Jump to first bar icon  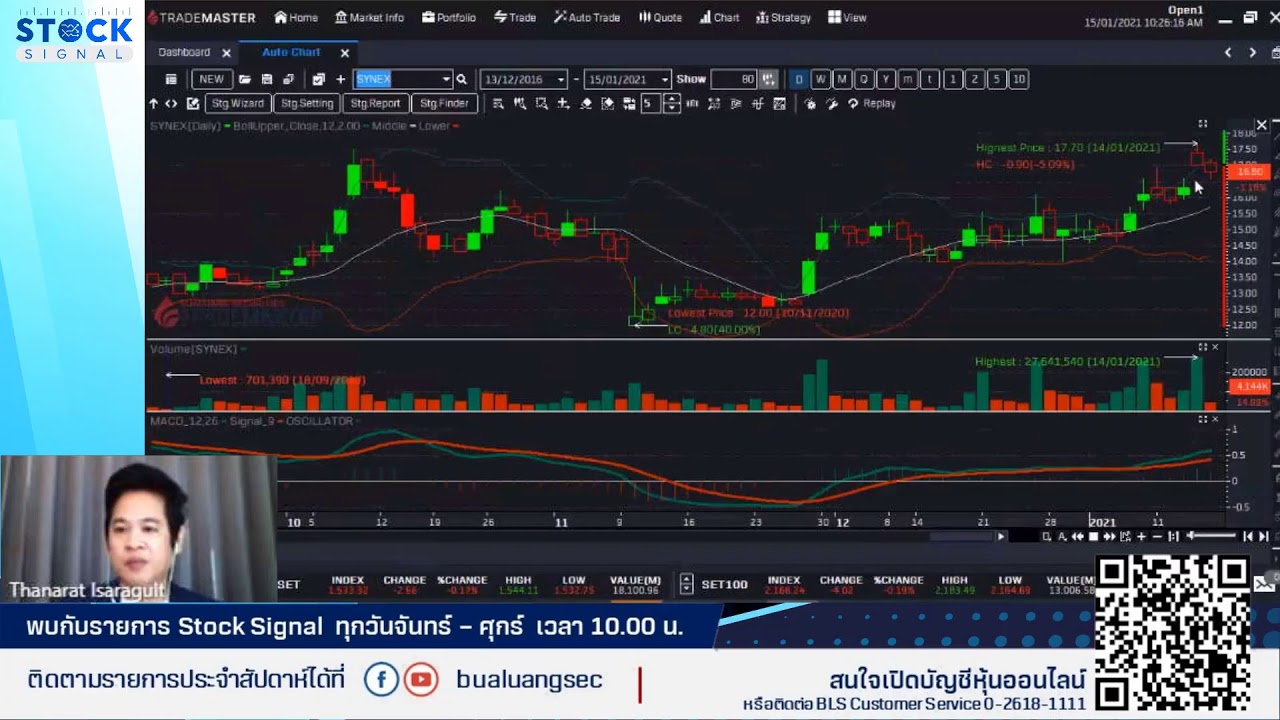tap(1248, 537)
